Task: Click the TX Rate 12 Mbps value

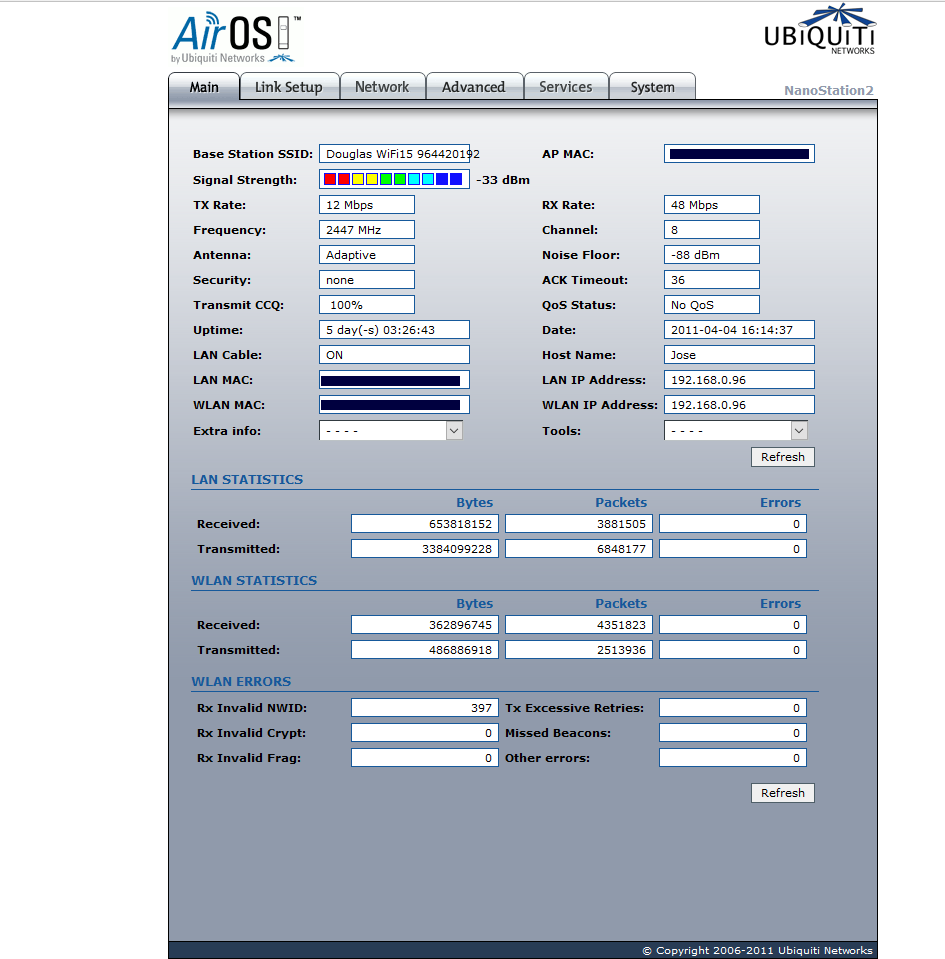Action: [366, 205]
